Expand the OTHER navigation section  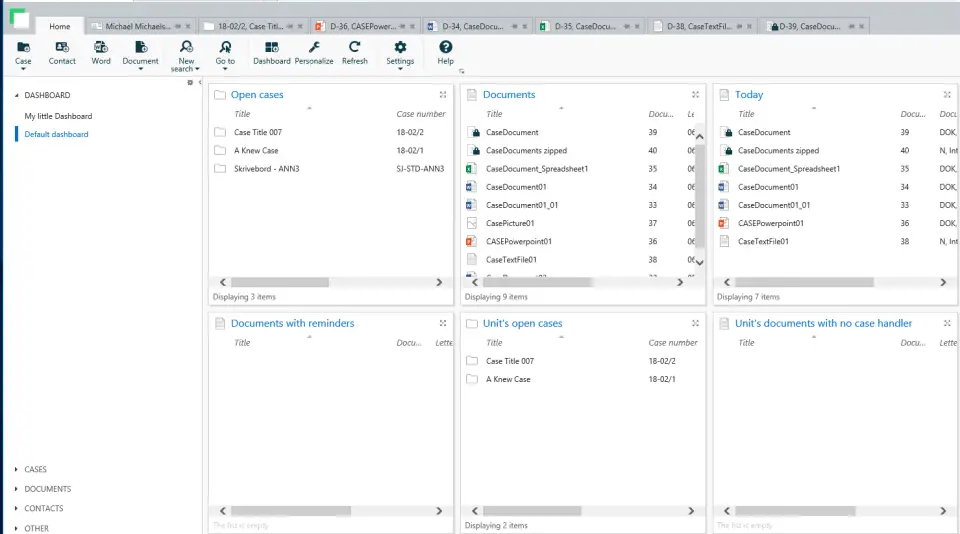point(16,528)
